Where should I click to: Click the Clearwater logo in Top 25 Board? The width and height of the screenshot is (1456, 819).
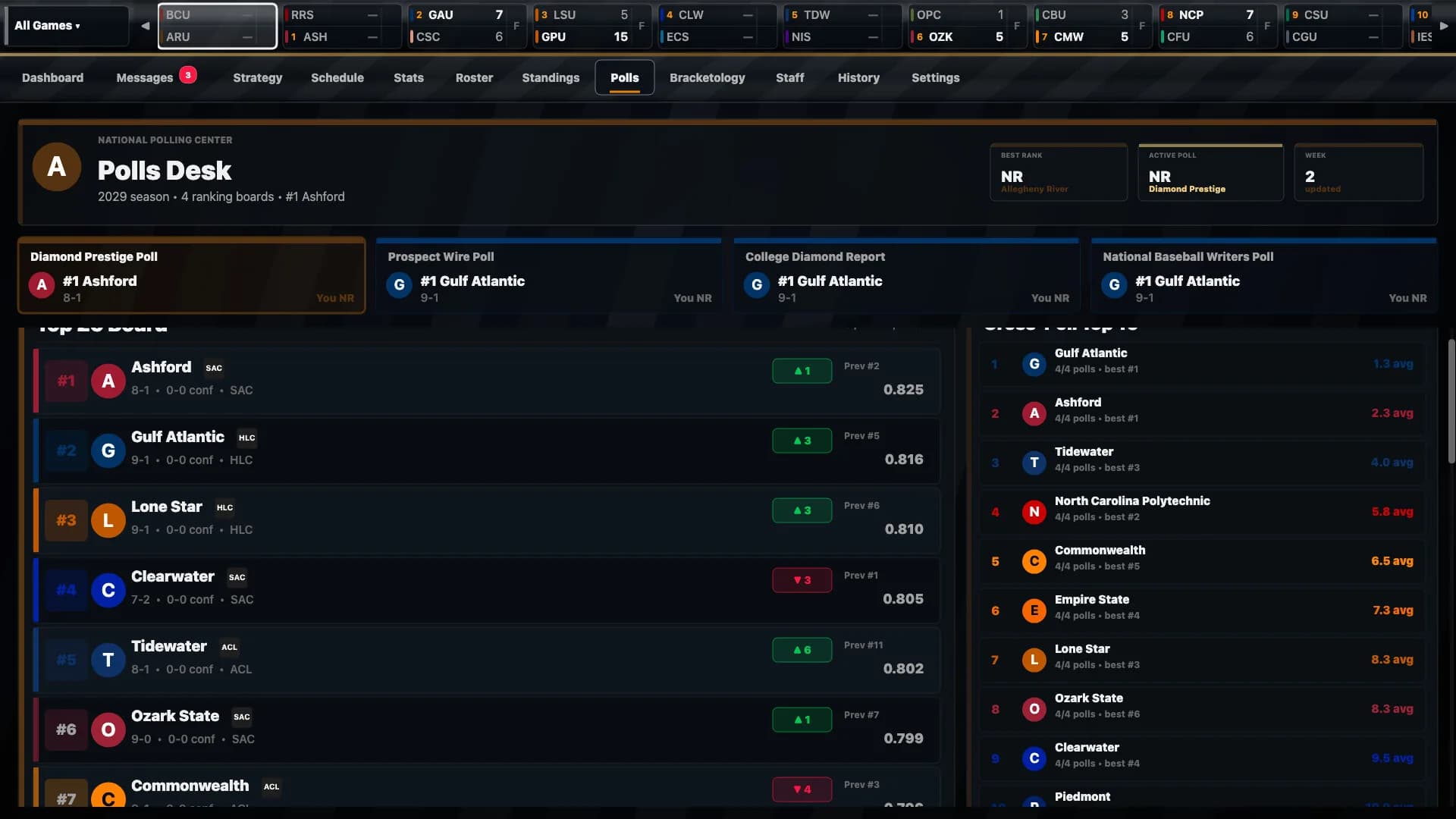[108, 590]
